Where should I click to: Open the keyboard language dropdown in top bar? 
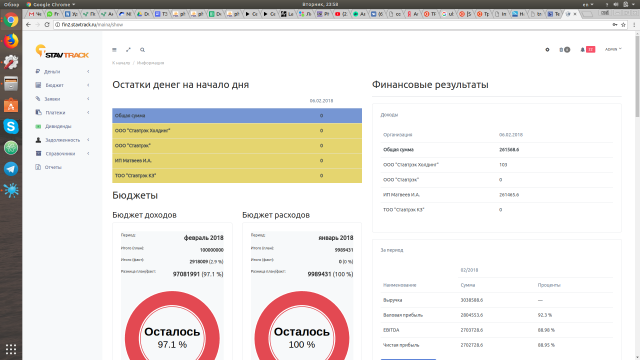pos(588,4)
